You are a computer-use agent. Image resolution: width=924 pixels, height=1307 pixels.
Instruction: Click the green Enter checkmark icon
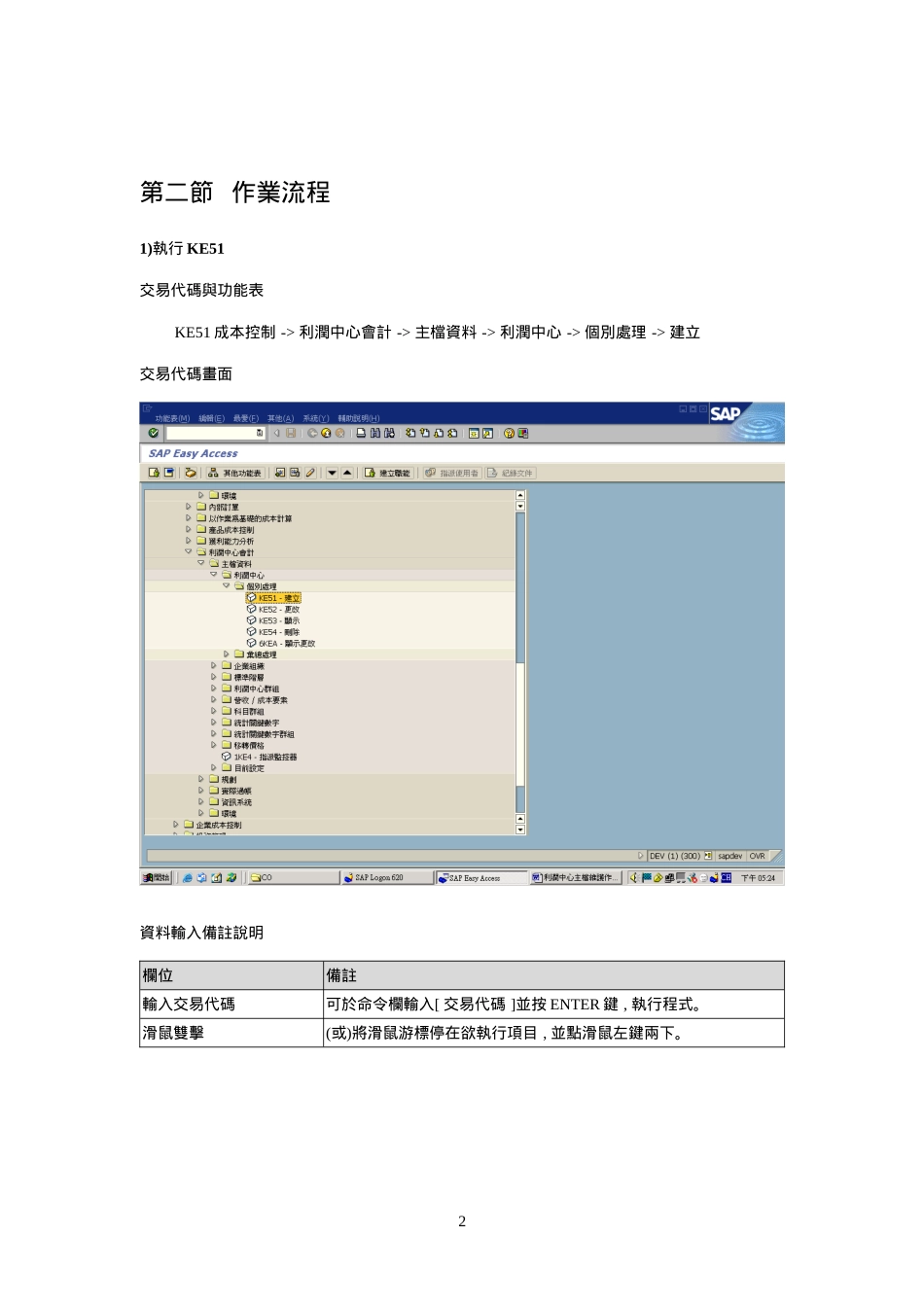[x=154, y=433]
